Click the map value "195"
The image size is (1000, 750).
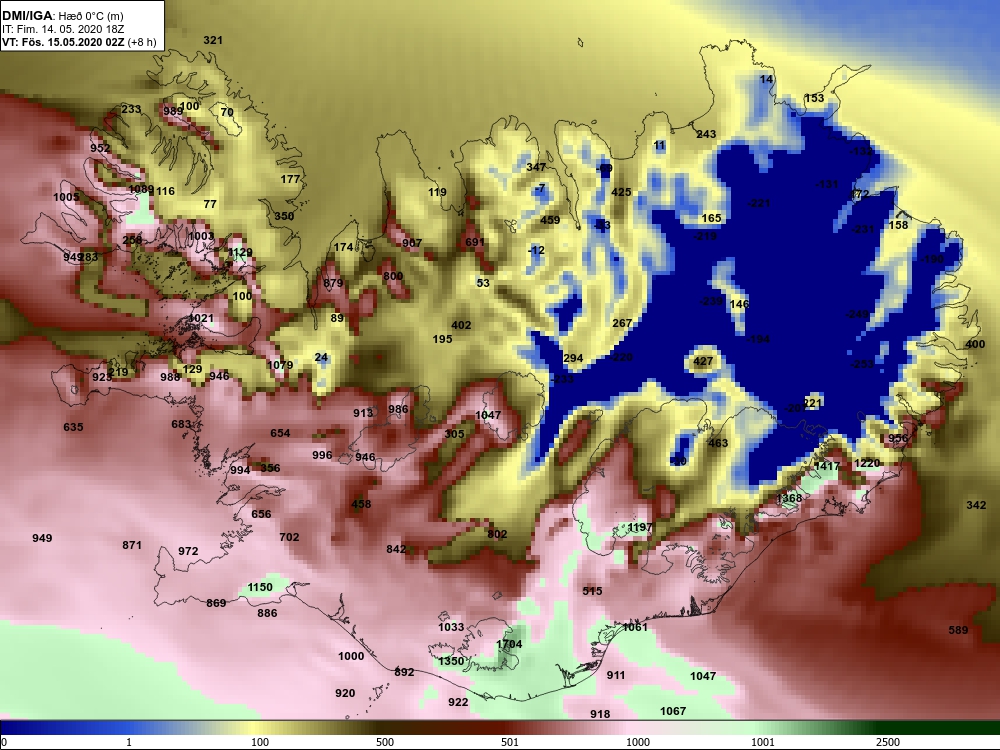click(x=442, y=339)
